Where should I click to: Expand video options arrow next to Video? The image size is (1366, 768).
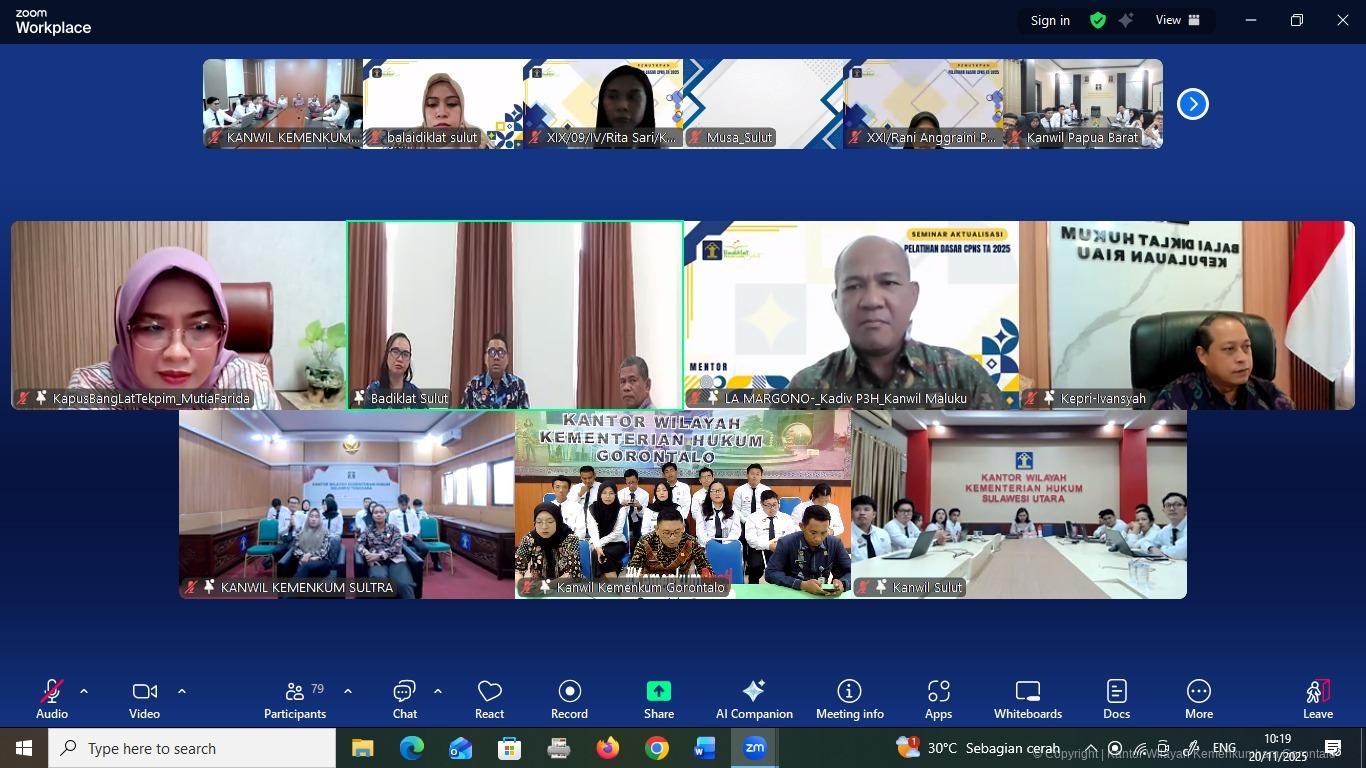point(181,691)
